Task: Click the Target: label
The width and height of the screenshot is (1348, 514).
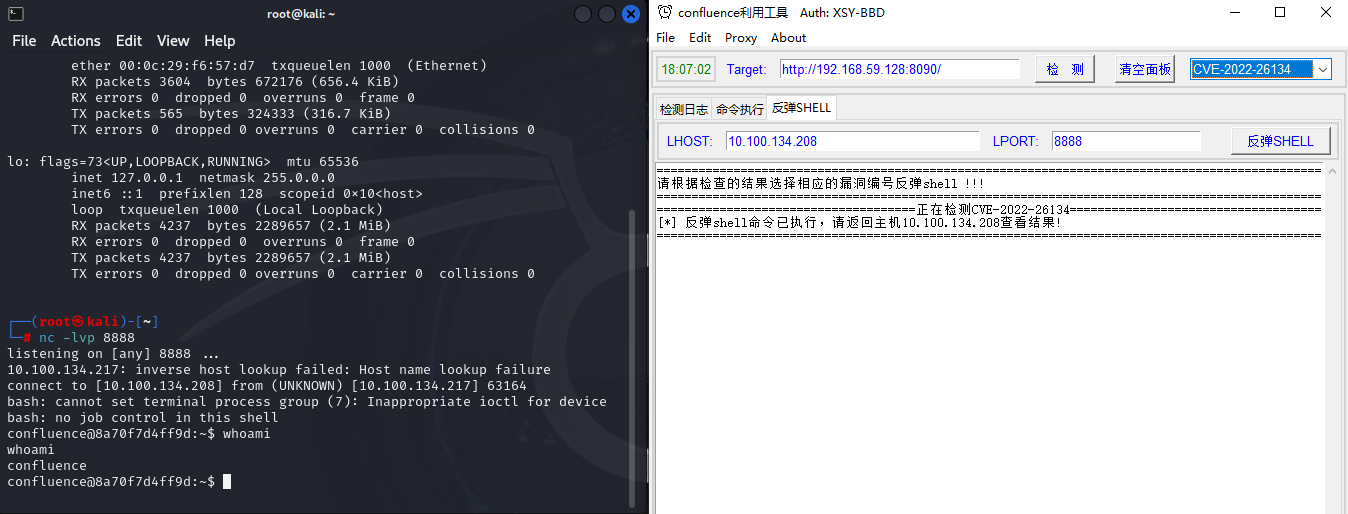Action: (746, 70)
